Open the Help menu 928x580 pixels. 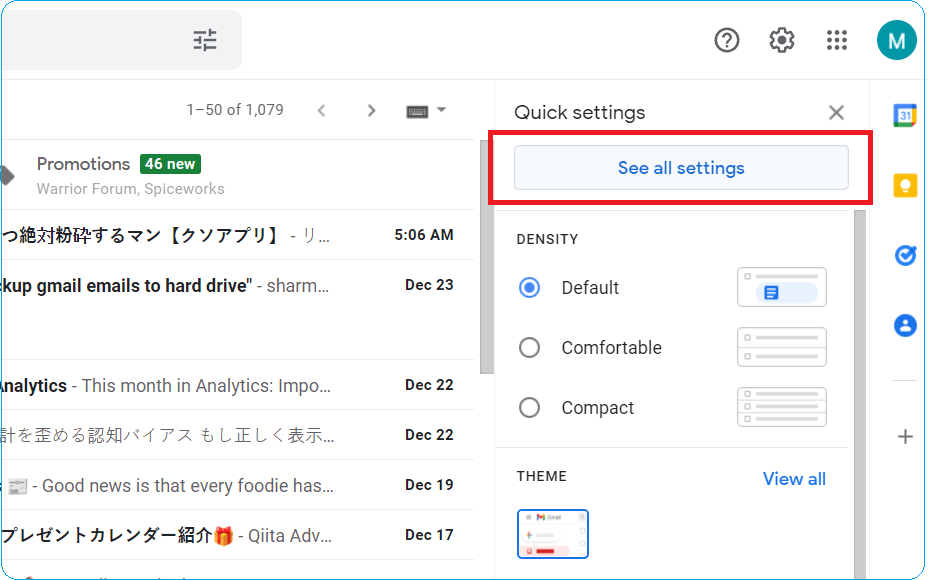(x=727, y=40)
